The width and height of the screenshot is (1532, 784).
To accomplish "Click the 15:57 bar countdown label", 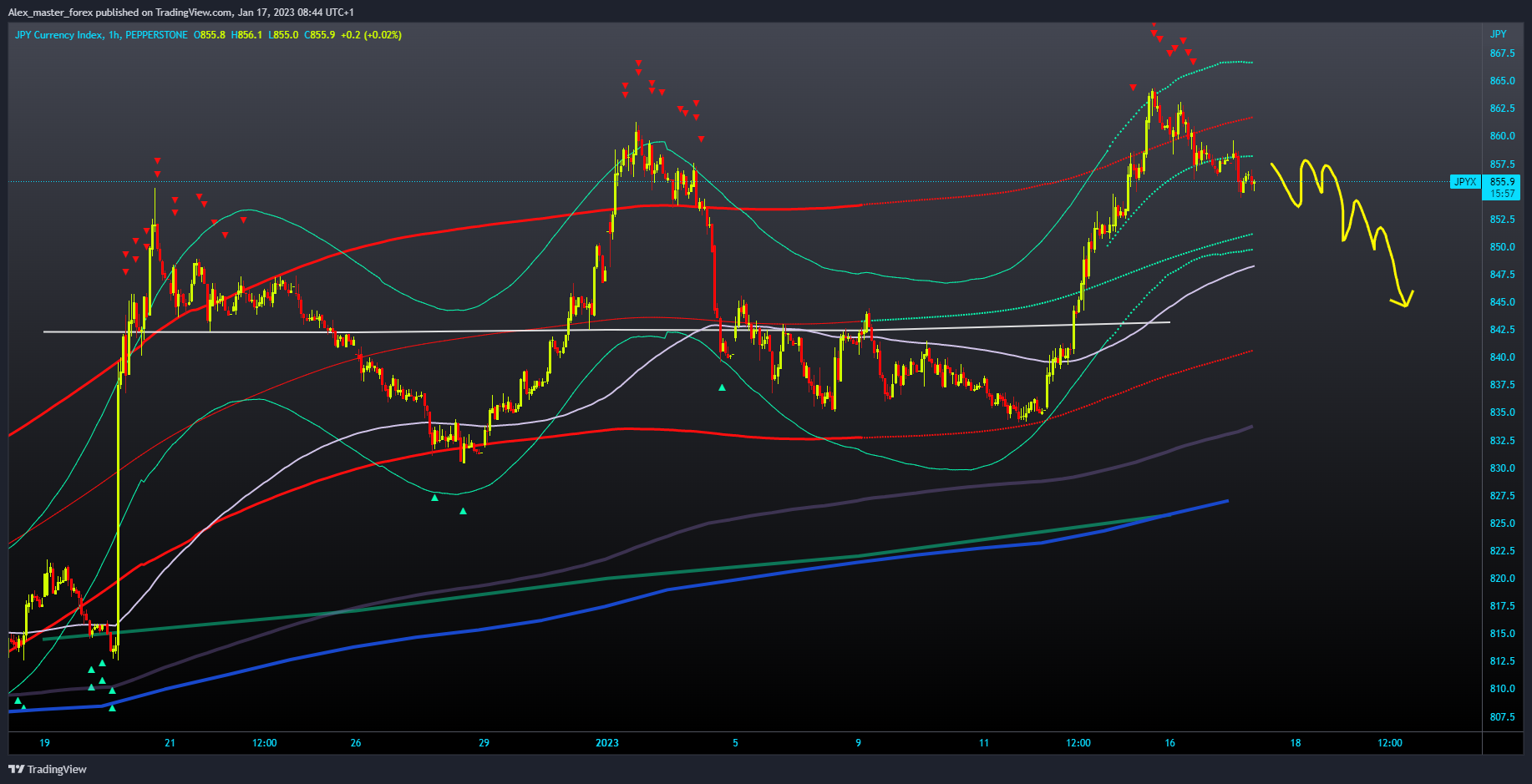I will point(1502,194).
